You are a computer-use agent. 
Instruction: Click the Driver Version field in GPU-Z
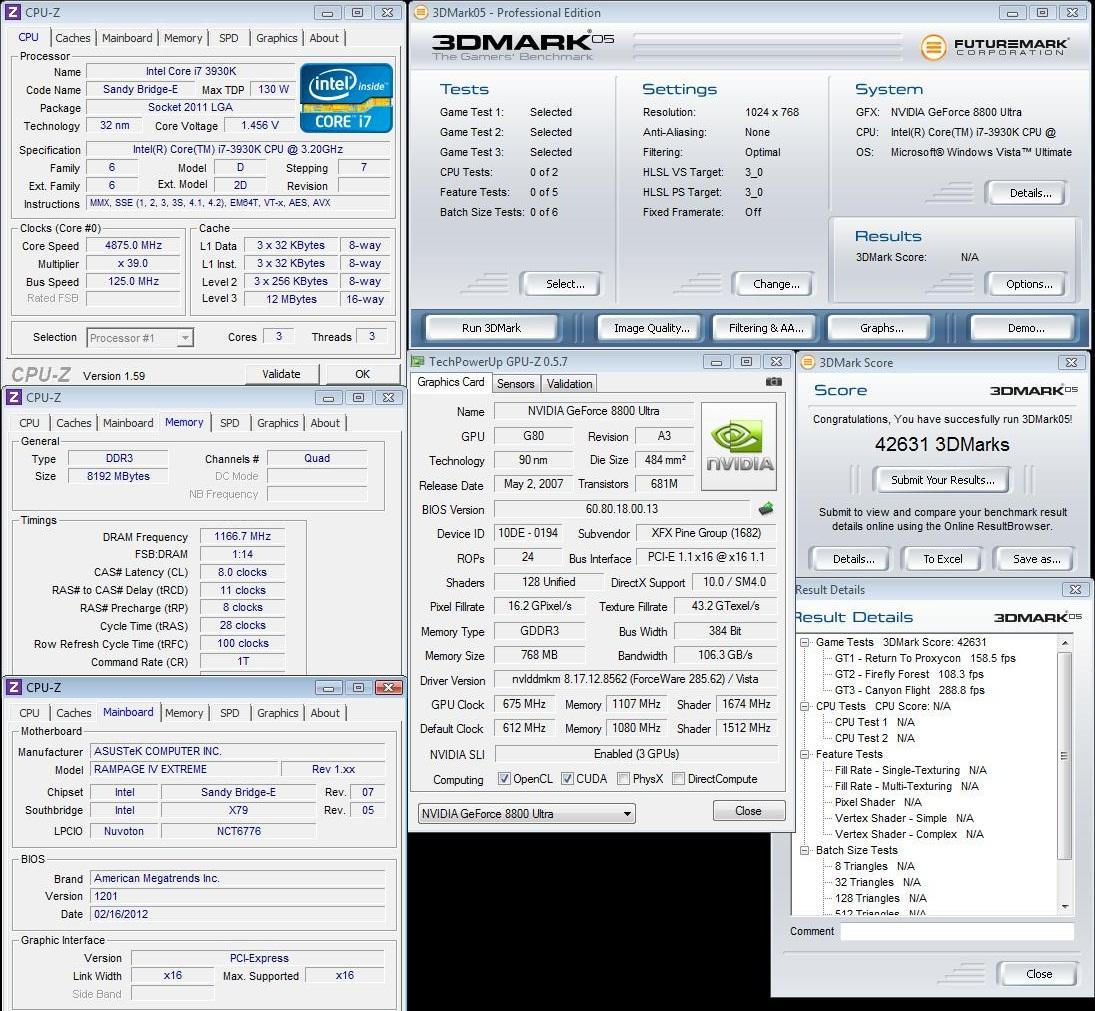tap(635, 679)
